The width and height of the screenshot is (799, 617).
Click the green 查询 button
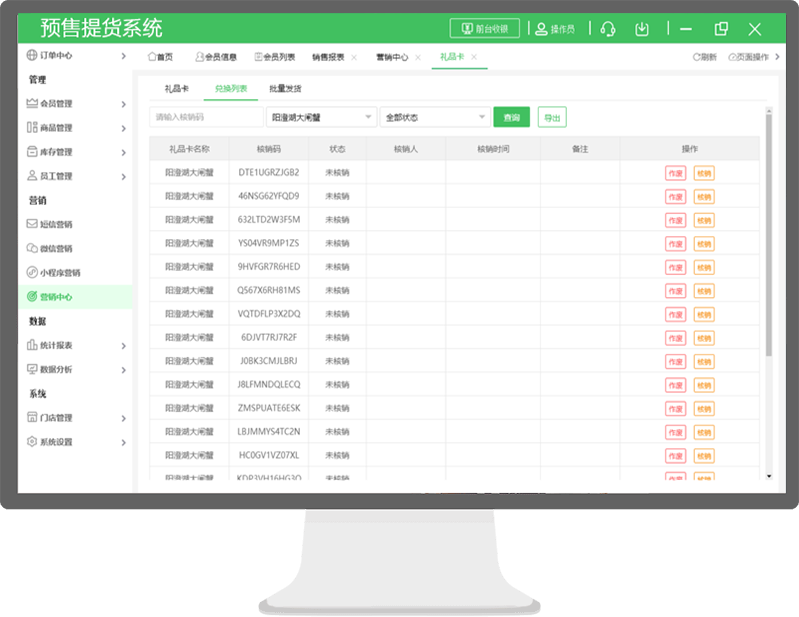tap(511, 118)
